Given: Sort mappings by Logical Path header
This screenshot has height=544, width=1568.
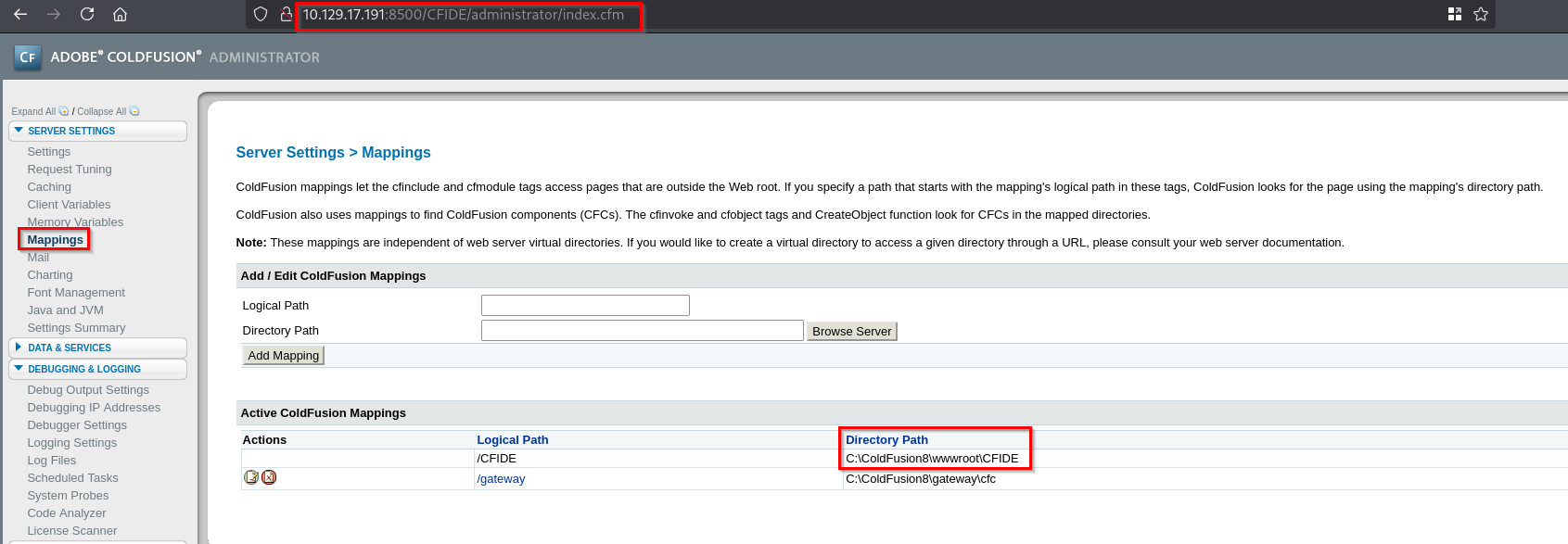Looking at the screenshot, I should (x=512, y=440).
